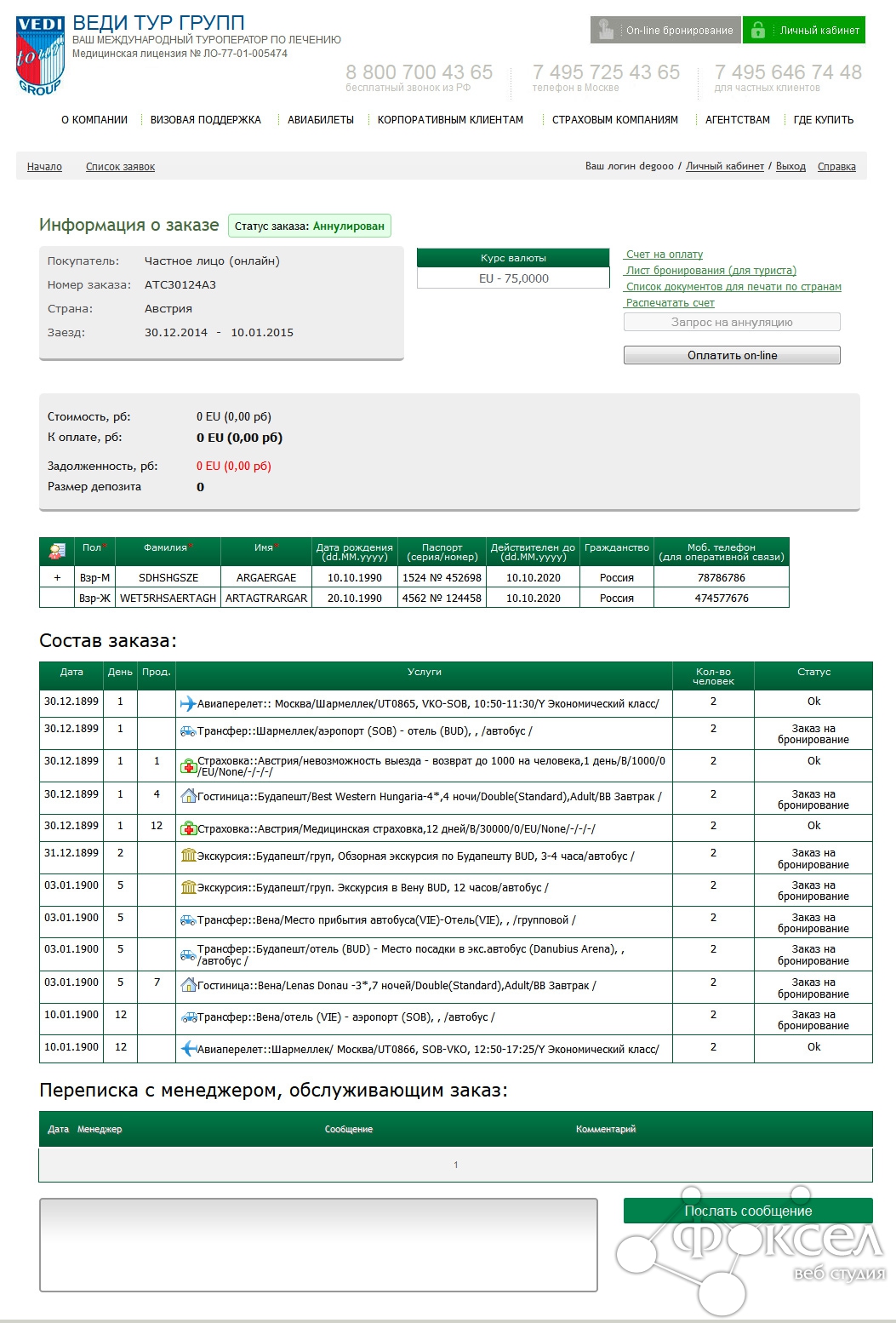
Task: Click the Lenas Donau hotel service text
Action: pos(397,986)
